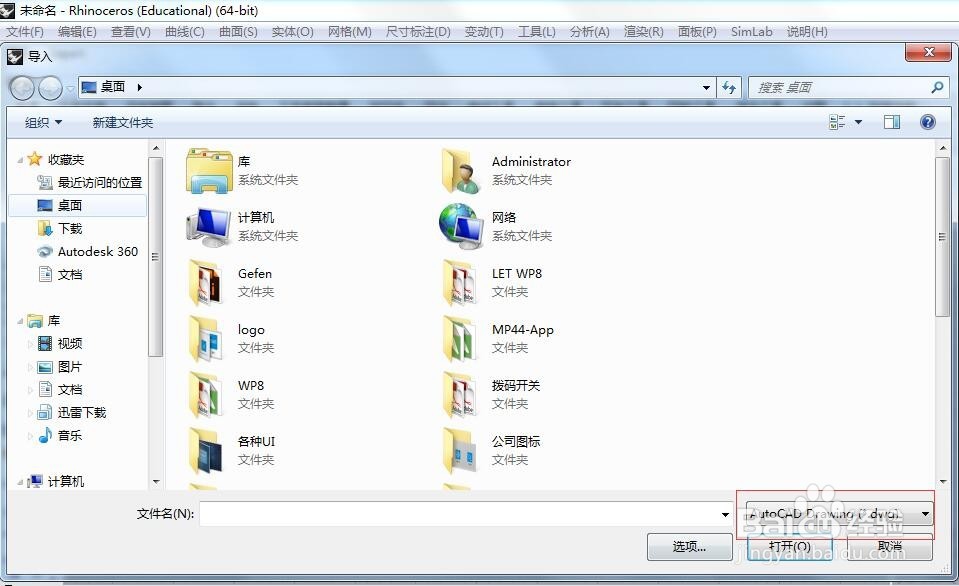Click the sidebar scrollbar down arrow

(156, 481)
